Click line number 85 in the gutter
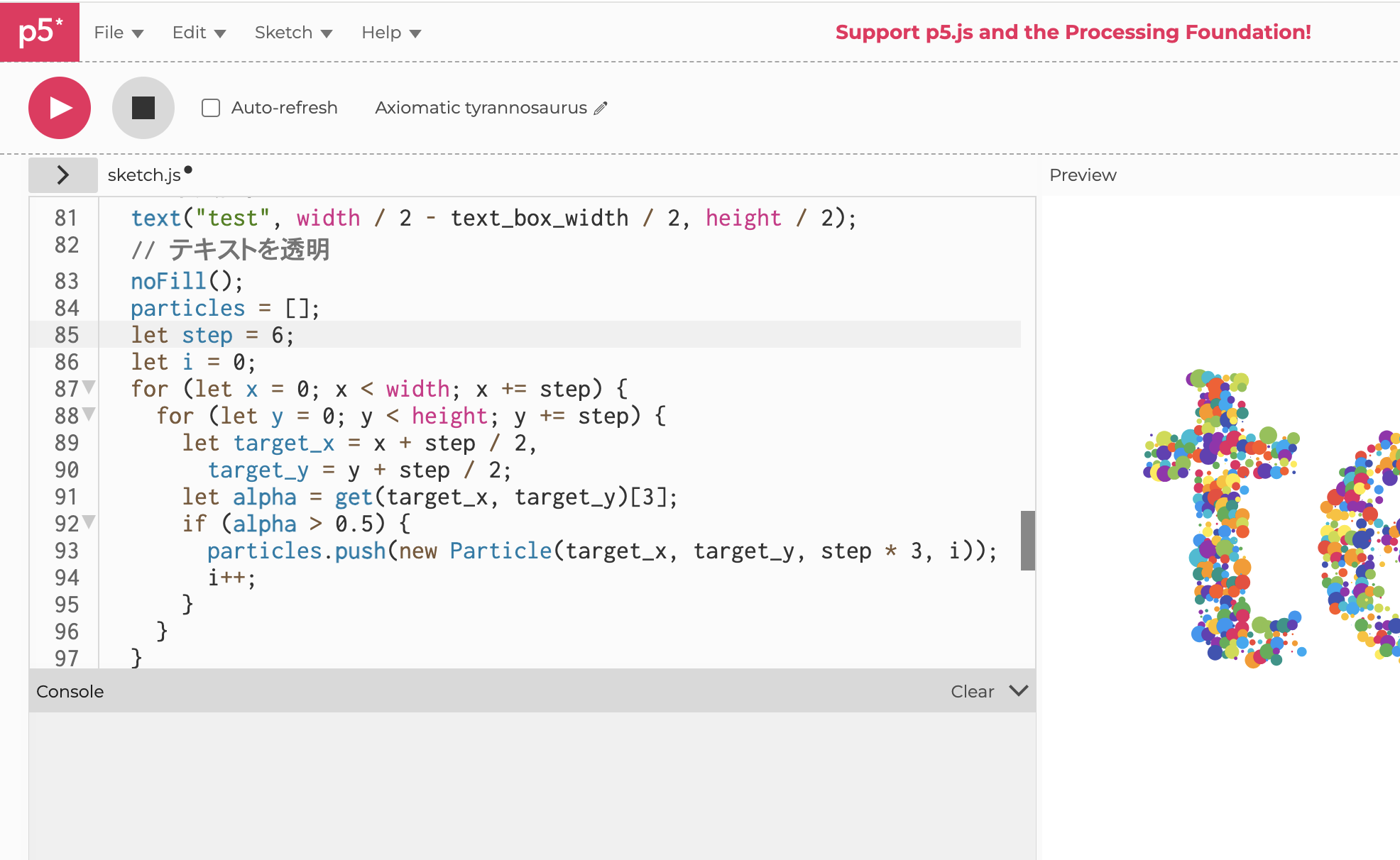Screen dimensions: 1400x860 pos(65,334)
